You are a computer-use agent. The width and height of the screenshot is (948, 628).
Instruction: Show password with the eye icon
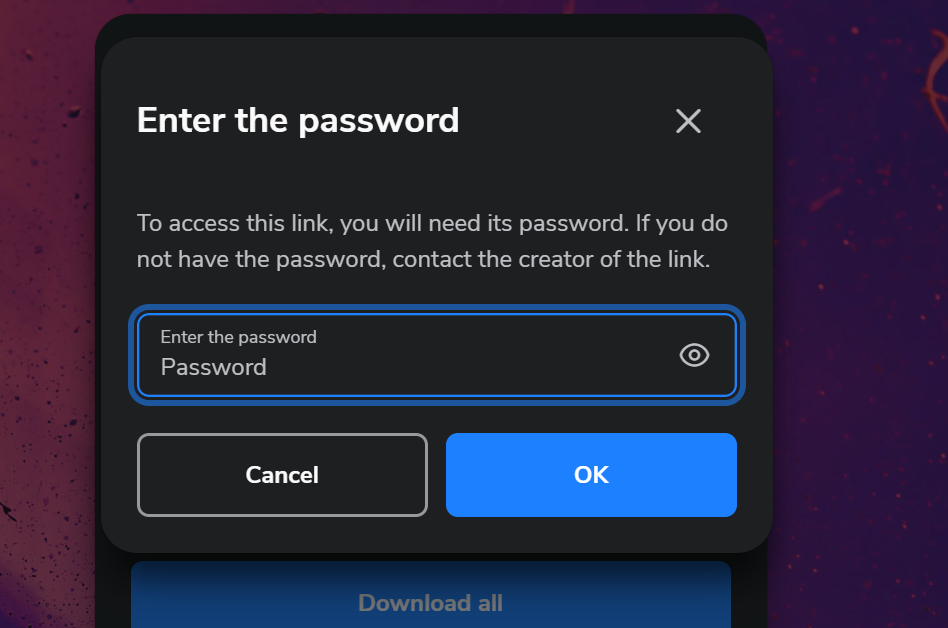694,355
